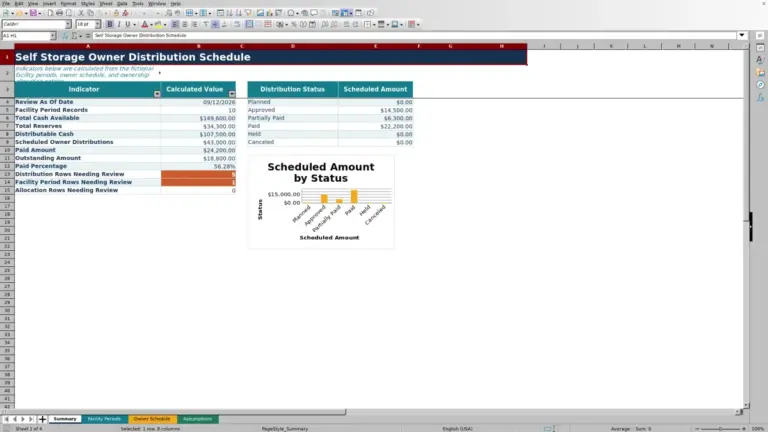
Task: Click the row 10 header
Action: [7, 150]
